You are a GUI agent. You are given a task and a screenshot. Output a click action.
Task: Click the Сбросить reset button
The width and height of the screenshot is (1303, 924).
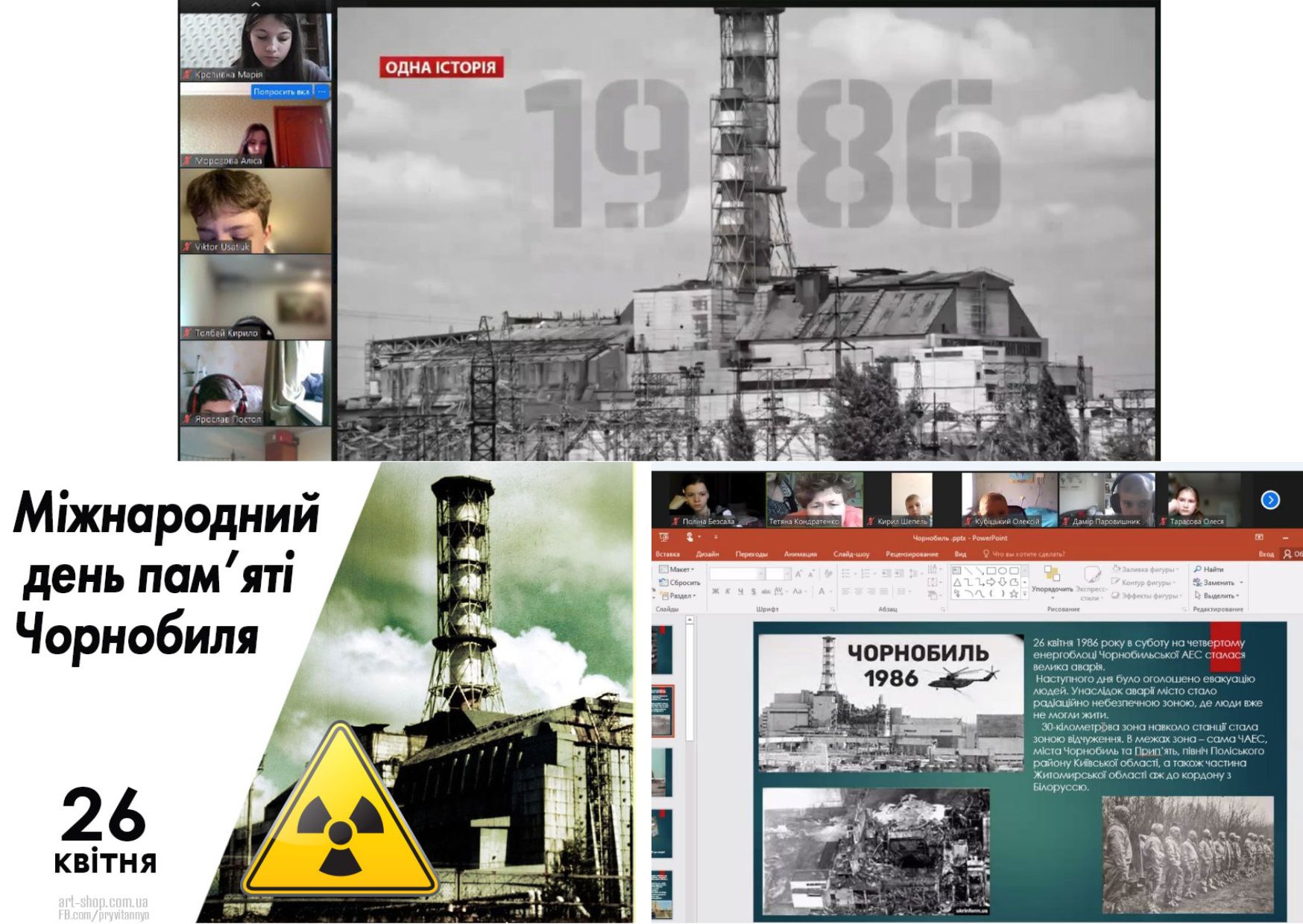[x=680, y=583]
